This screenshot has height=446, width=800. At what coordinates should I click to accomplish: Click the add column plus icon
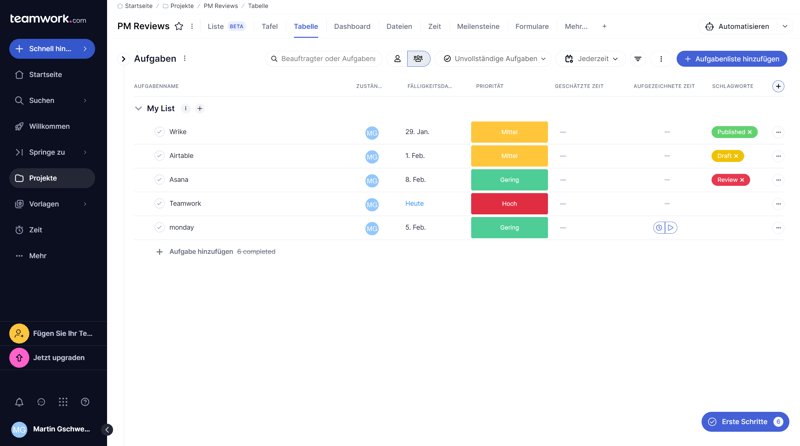(x=778, y=86)
